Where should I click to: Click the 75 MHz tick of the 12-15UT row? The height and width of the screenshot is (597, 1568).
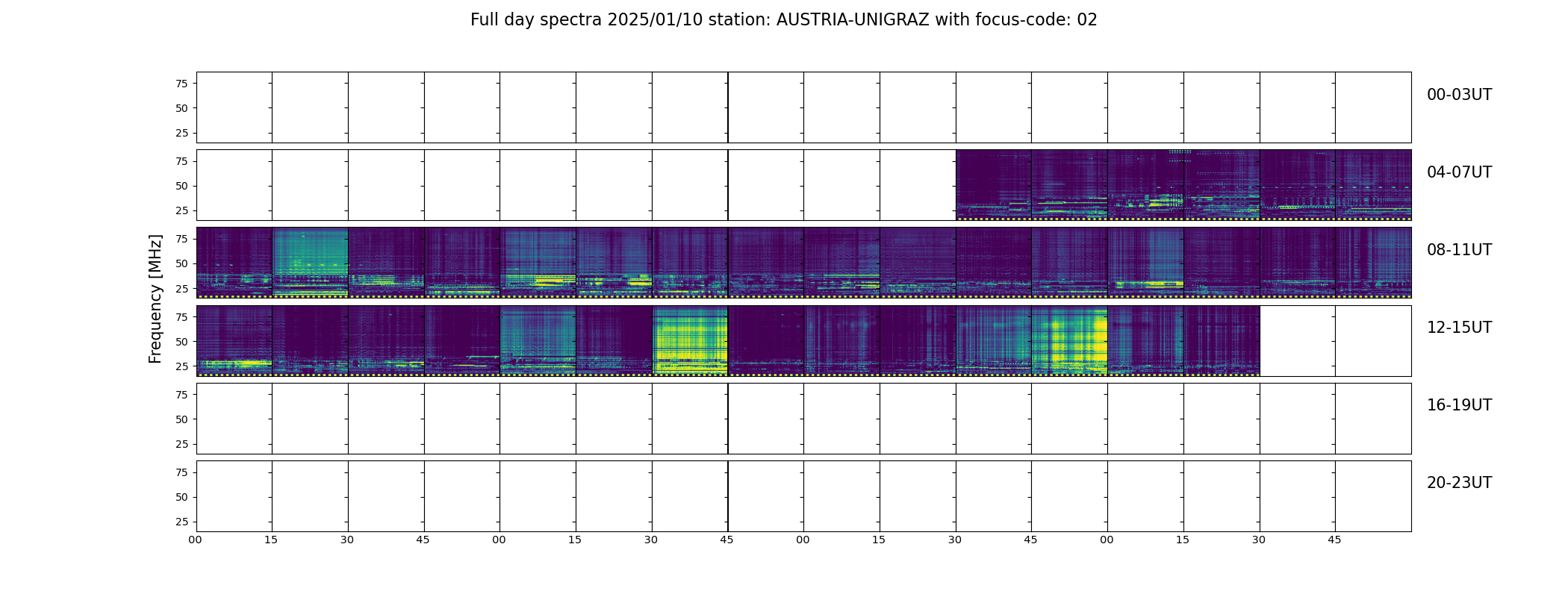[181, 317]
